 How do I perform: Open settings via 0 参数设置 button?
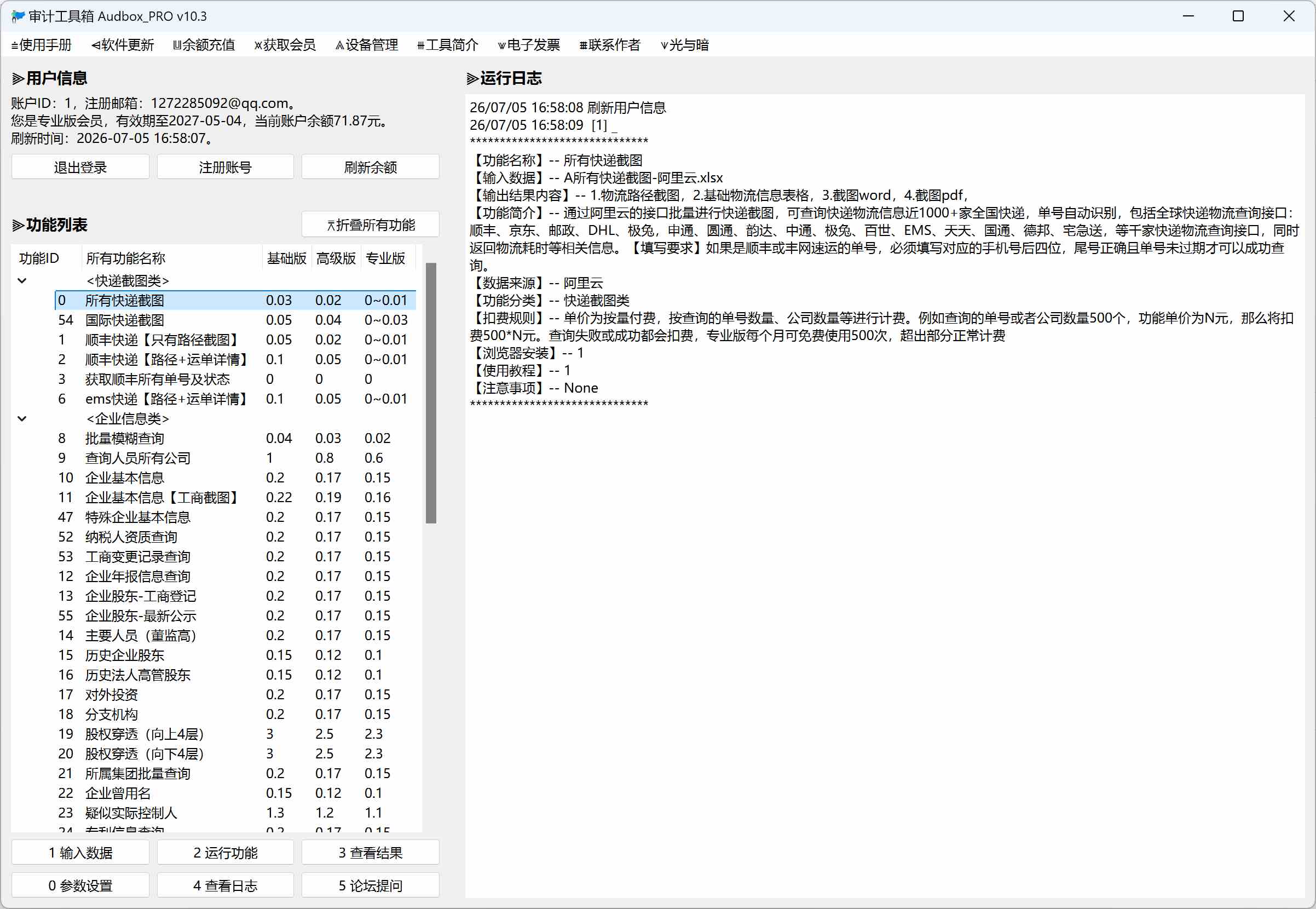[80, 885]
